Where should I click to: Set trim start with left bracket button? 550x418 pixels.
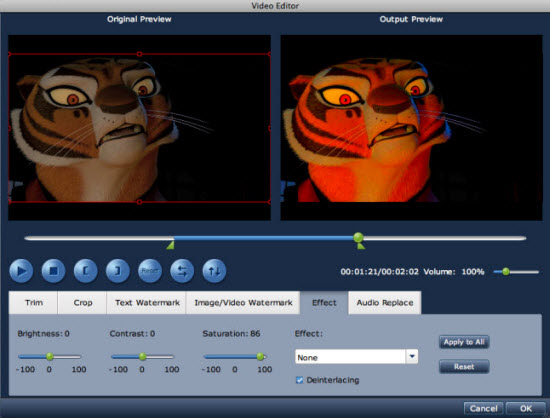pos(86,271)
